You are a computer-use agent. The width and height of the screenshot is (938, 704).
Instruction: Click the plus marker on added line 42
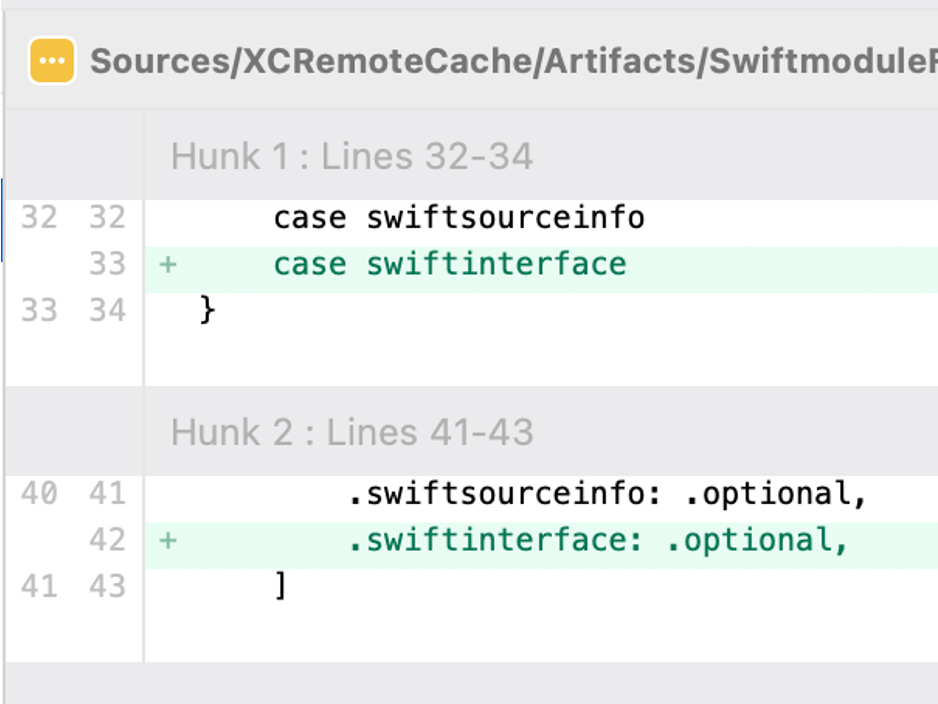point(168,541)
